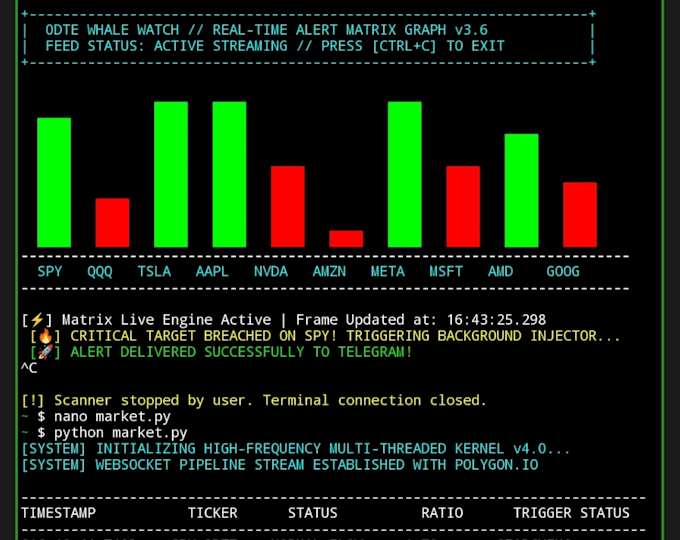Click the green AAPL bar
The width and height of the screenshot is (680, 540).
point(229,174)
